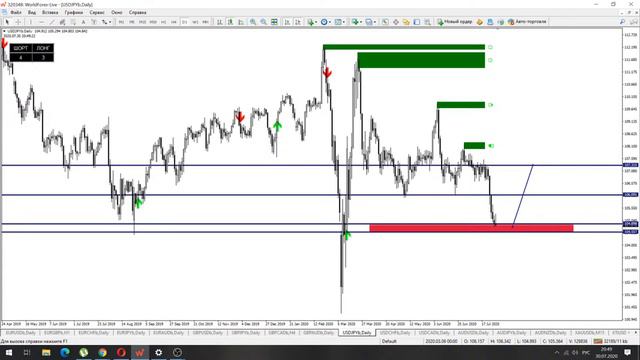Screen dimensions: 640x360
Task: Display chart as line chart
Action: click(241, 22)
